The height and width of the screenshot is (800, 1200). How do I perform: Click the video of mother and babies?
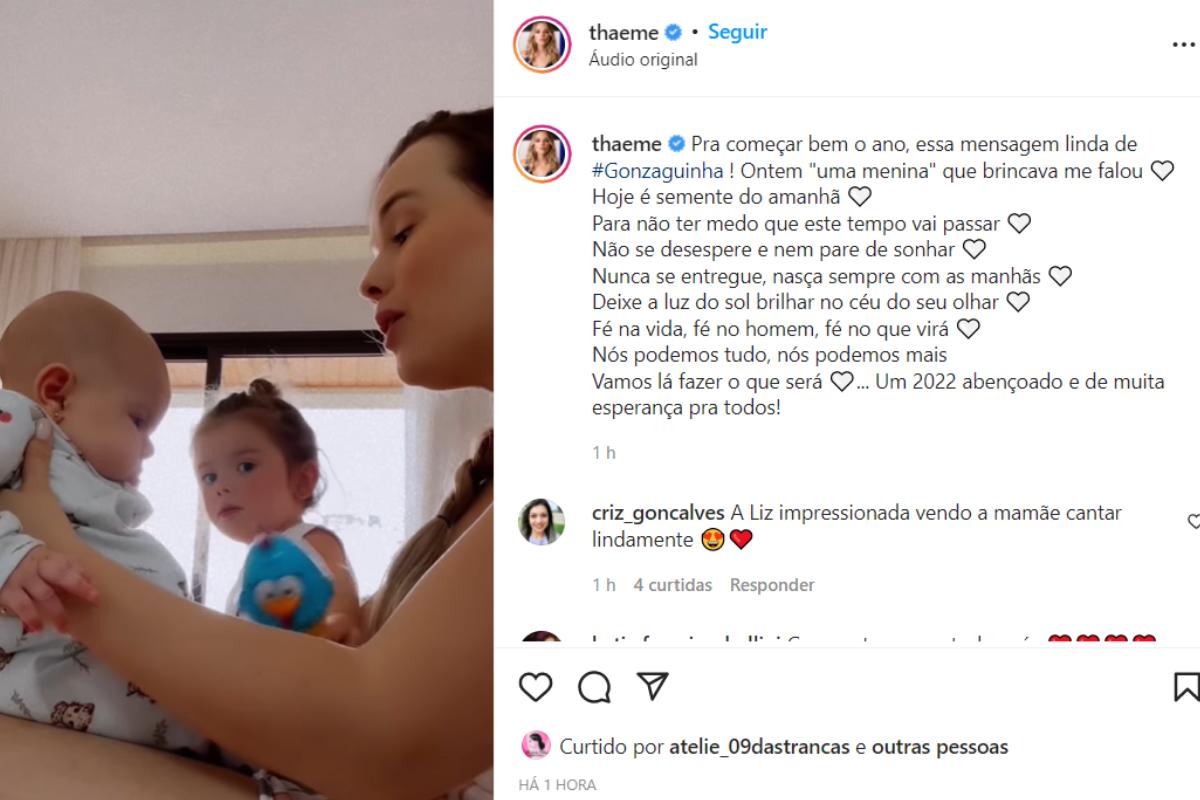point(246,400)
